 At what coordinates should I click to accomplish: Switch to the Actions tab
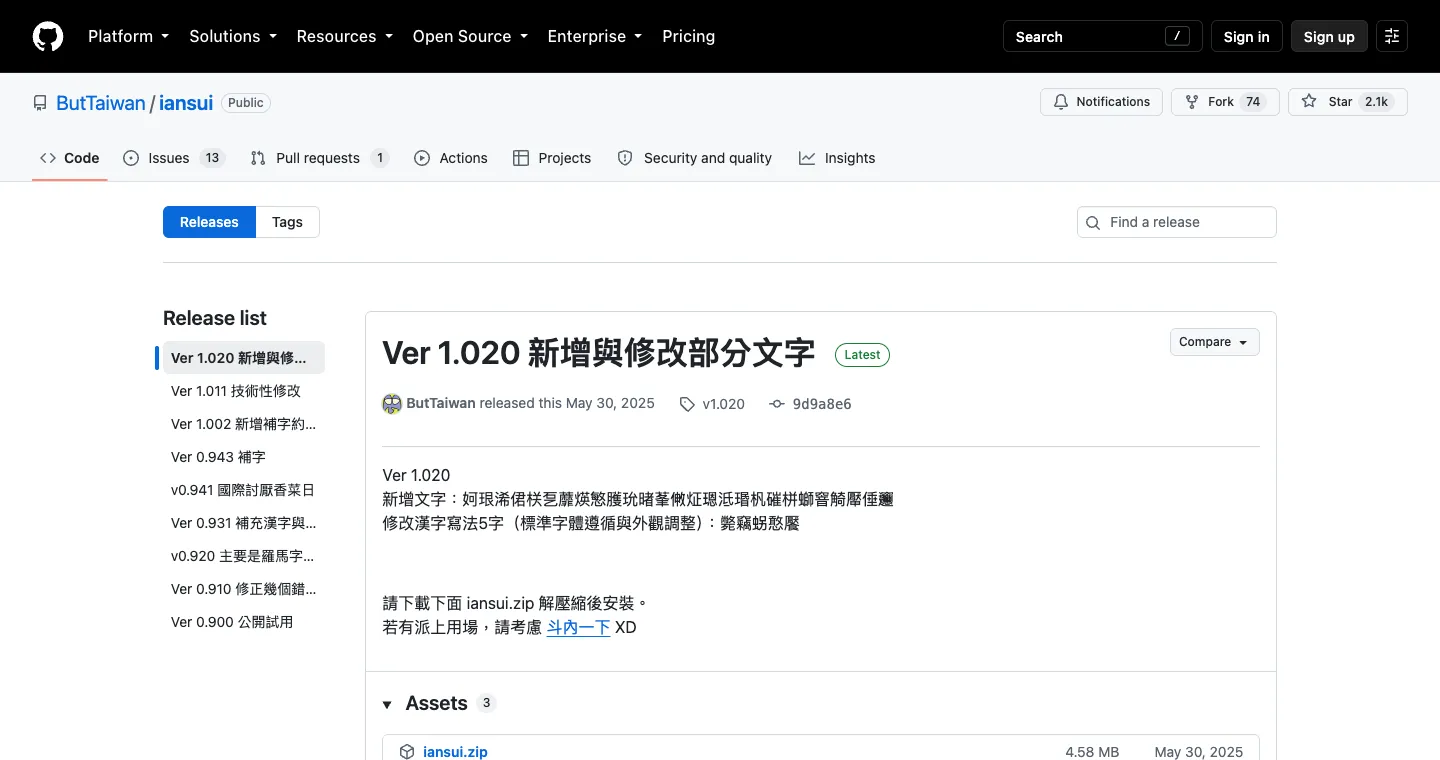451,158
